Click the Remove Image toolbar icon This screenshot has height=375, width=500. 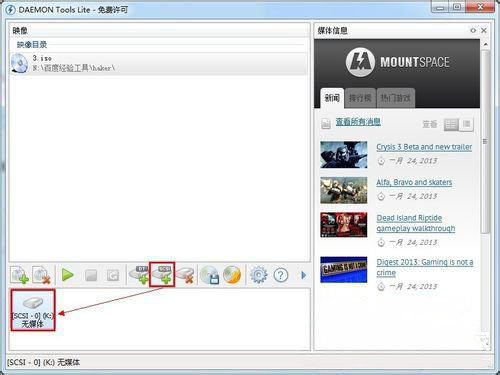[41, 275]
